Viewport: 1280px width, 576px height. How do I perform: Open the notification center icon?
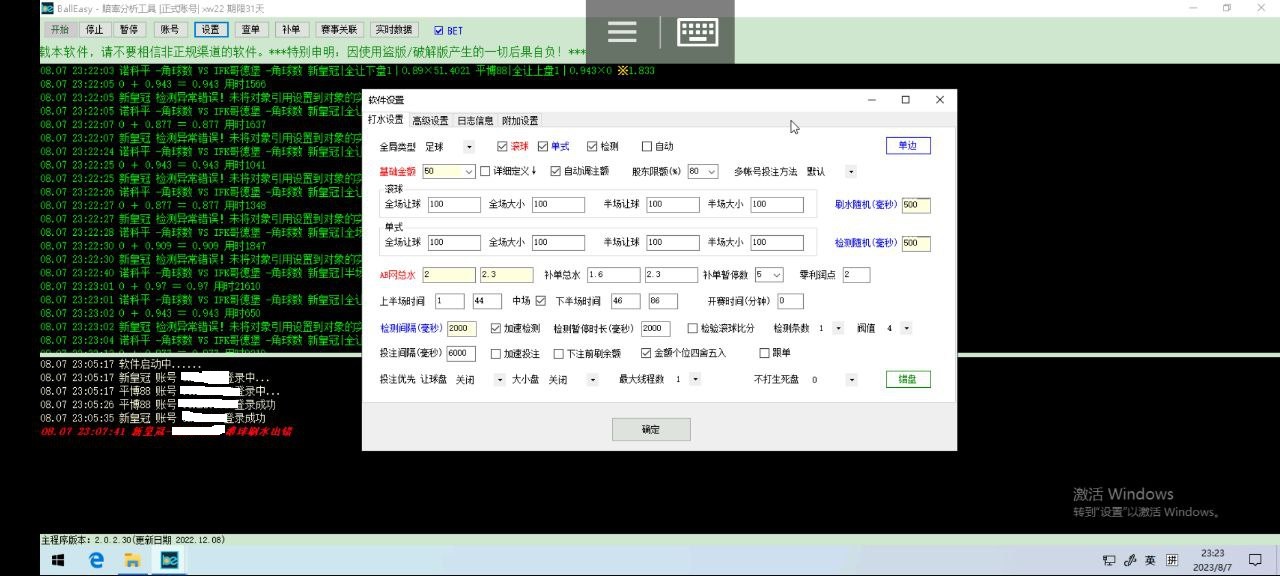(1255, 560)
